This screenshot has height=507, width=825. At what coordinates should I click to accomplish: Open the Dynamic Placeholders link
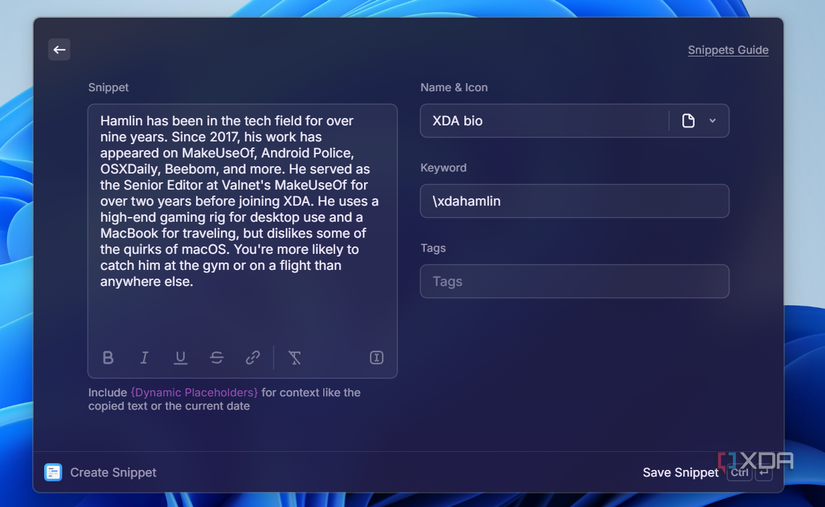(194, 392)
